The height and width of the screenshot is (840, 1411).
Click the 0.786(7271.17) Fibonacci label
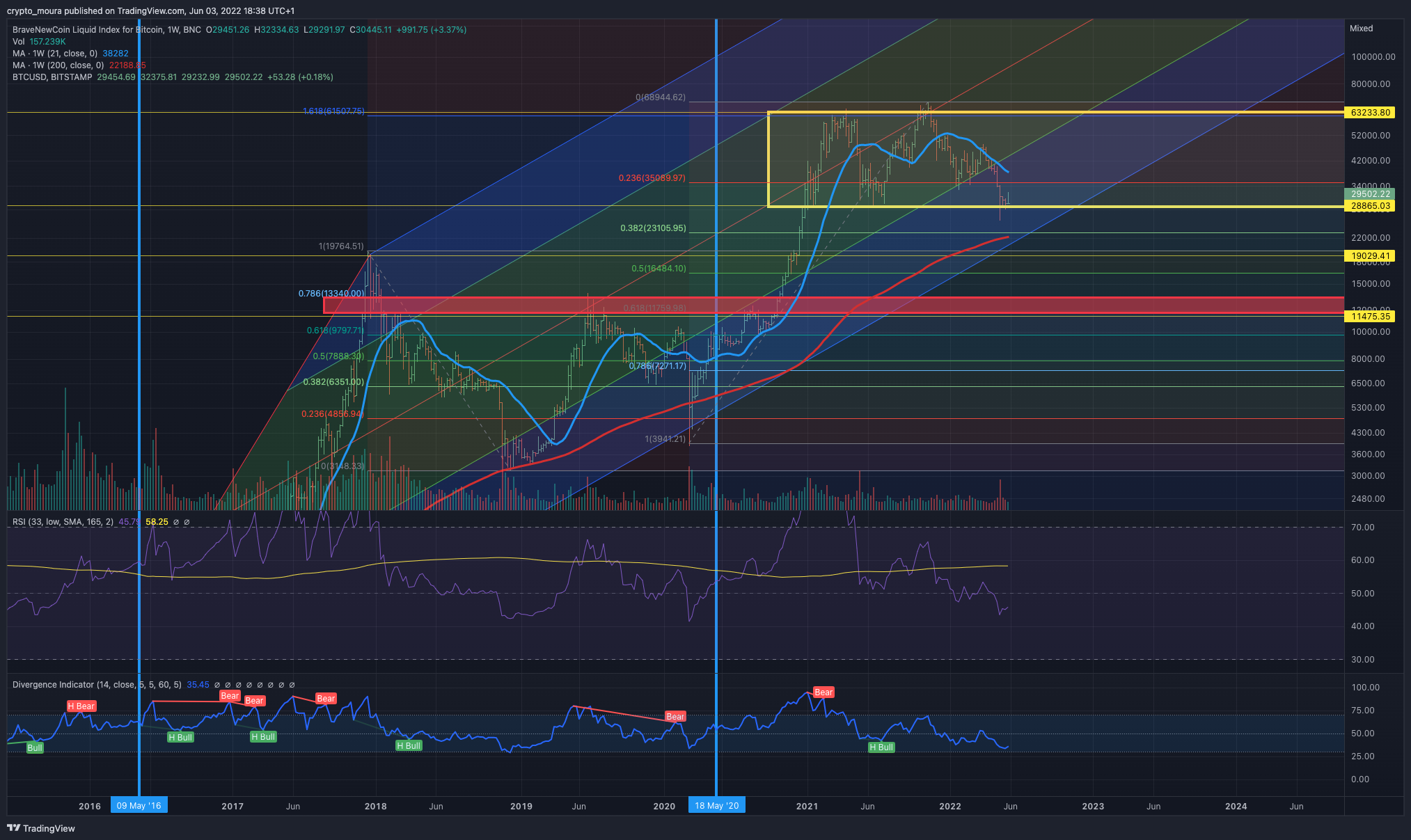coord(658,366)
